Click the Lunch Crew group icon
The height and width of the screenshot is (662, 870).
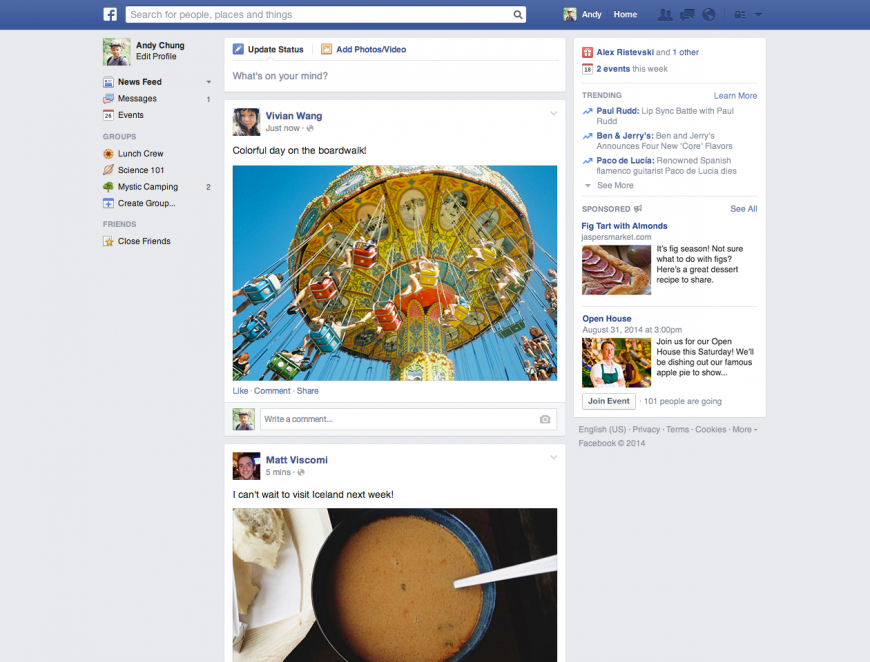pos(108,154)
